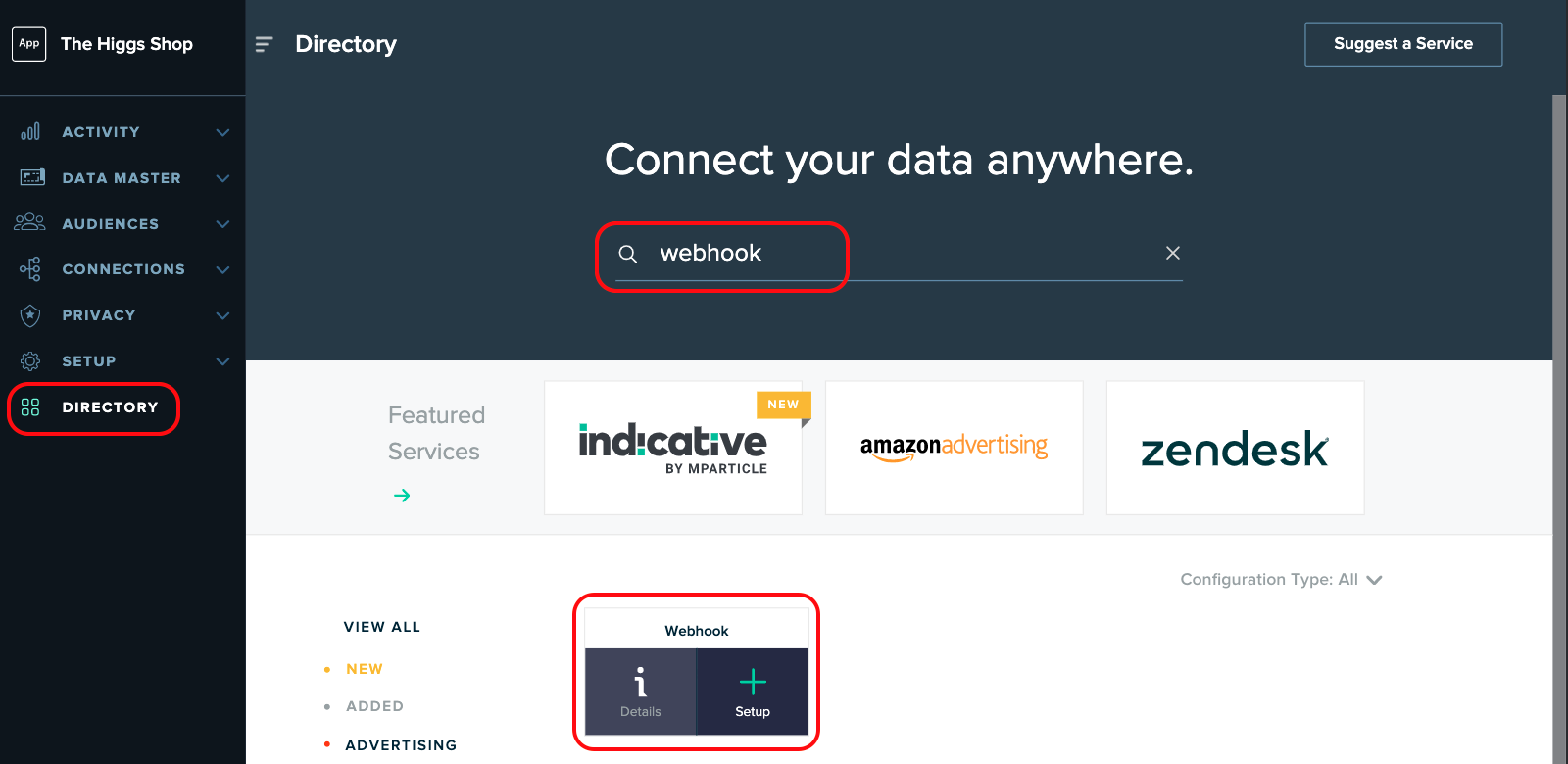Click the Webhook Setup plus button

click(753, 692)
